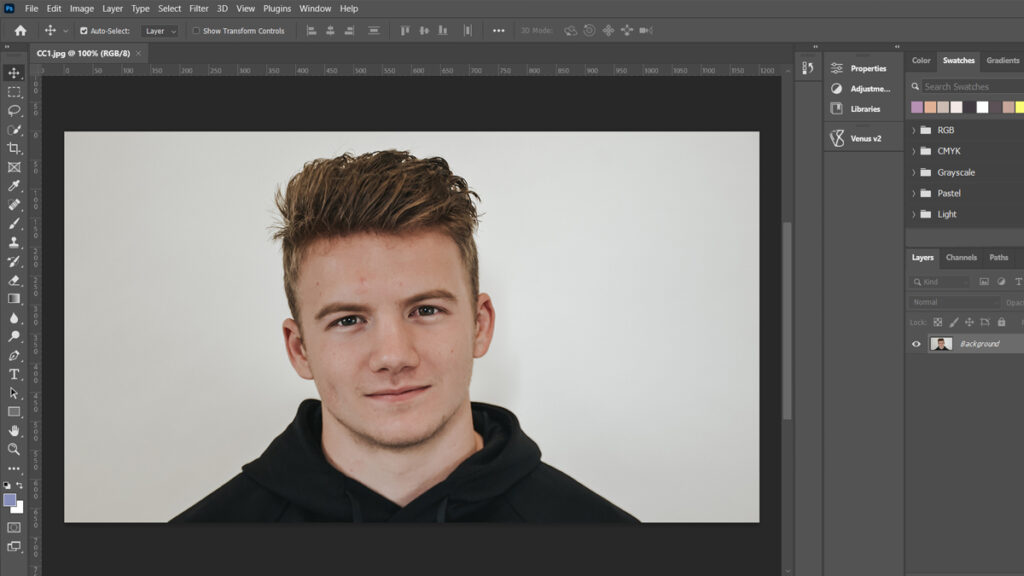Uncheck the Auto-Select checkbox
Viewport: 1024px width, 576px height.
click(84, 31)
